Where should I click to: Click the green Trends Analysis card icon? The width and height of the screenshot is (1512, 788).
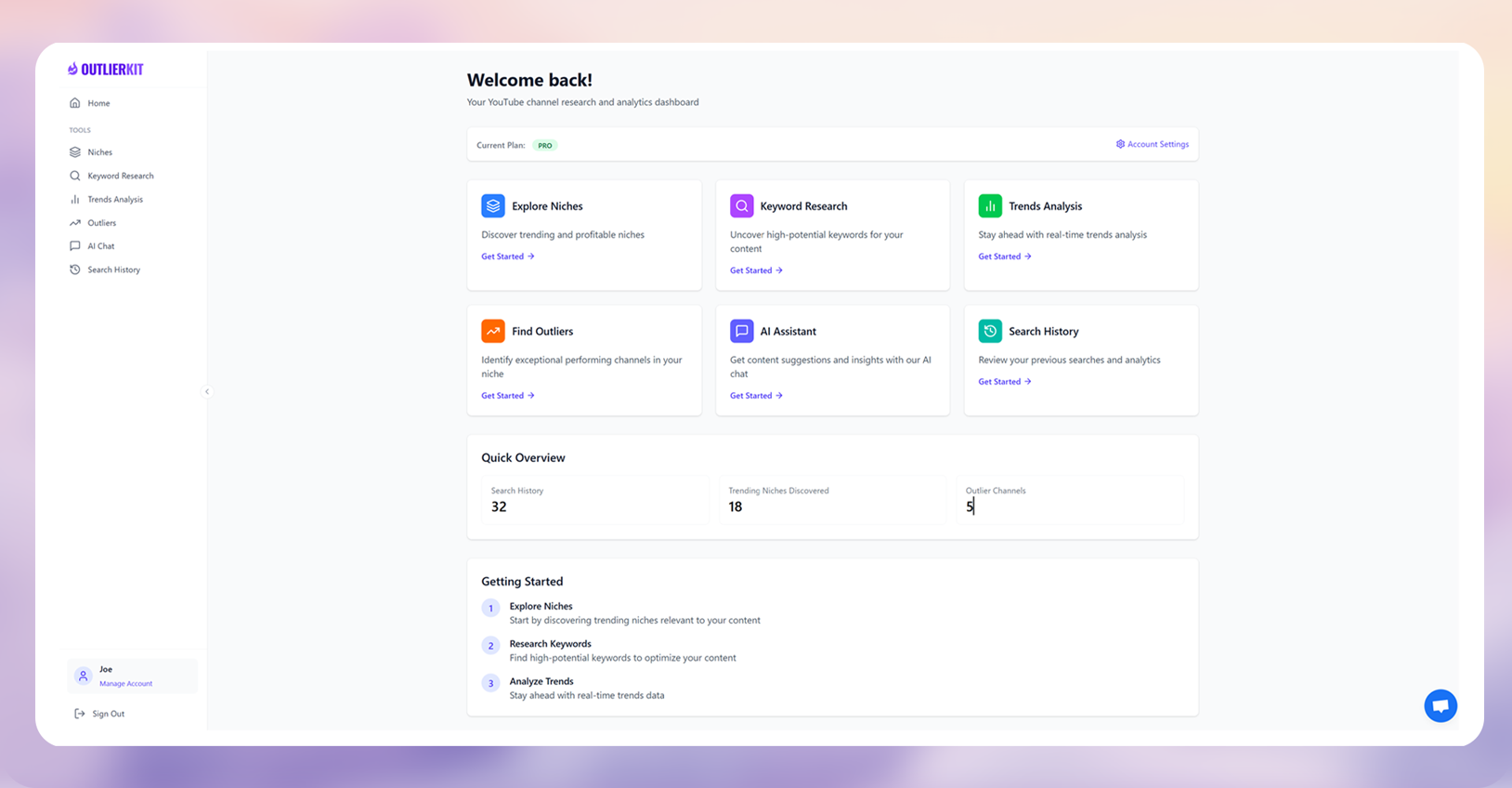pos(990,205)
